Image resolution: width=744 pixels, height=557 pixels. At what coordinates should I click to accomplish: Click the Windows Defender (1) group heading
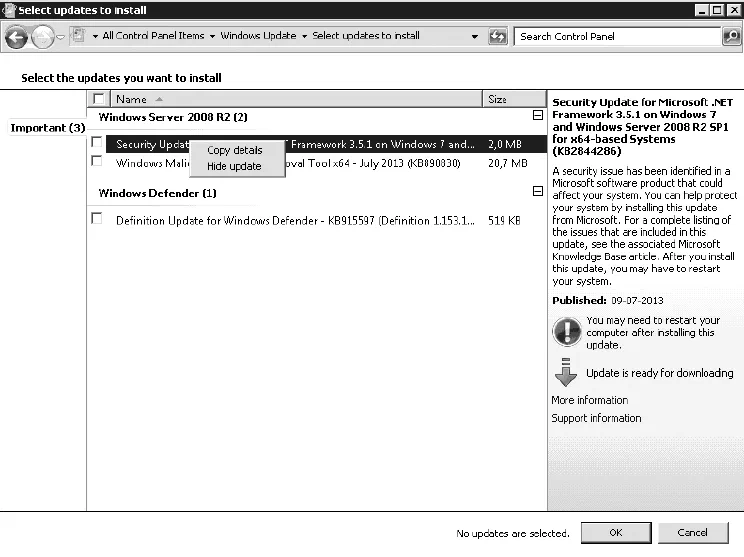point(158,193)
